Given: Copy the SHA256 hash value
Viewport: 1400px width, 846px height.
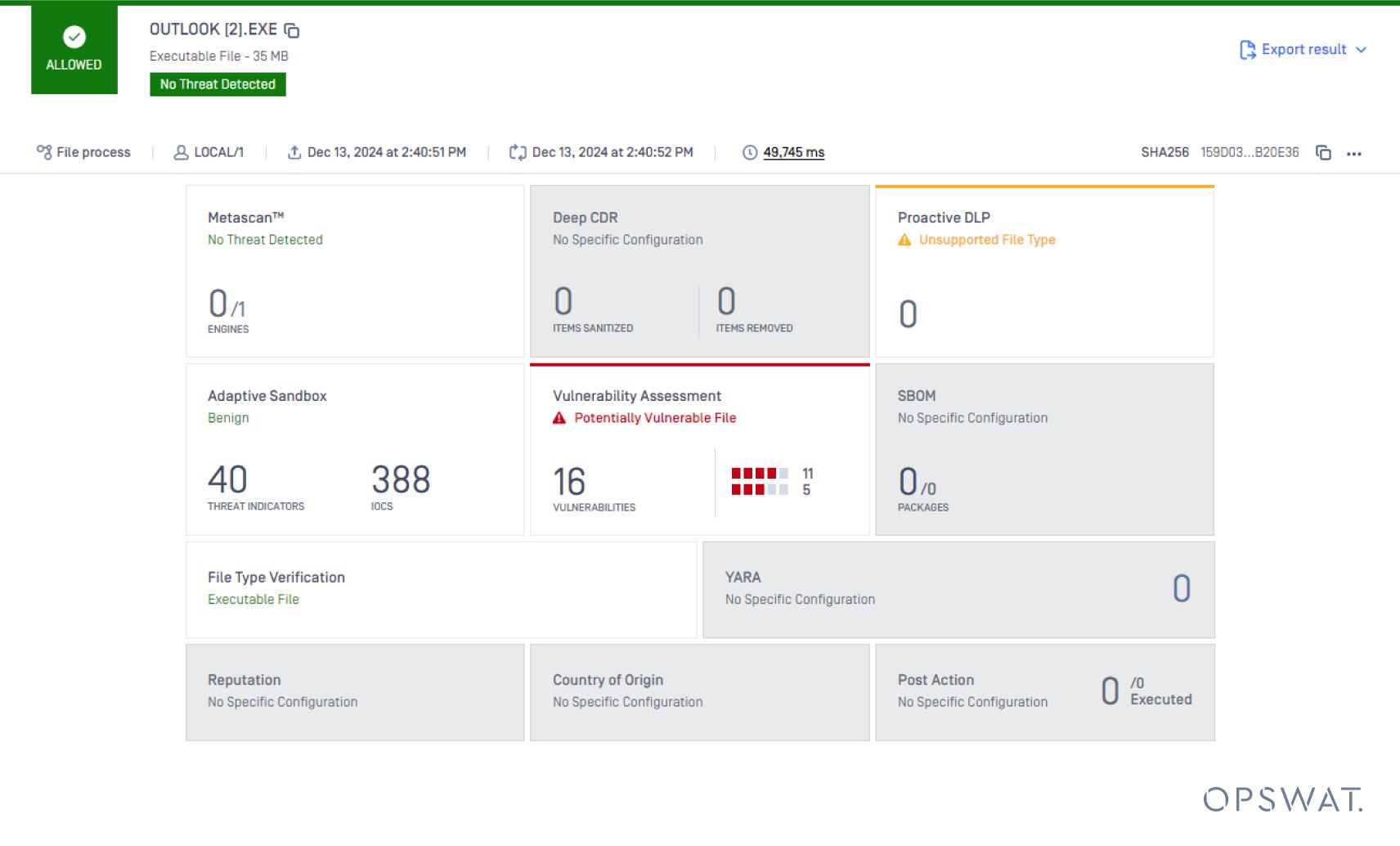Looking at the screenshot, I should click(1324, 152).
